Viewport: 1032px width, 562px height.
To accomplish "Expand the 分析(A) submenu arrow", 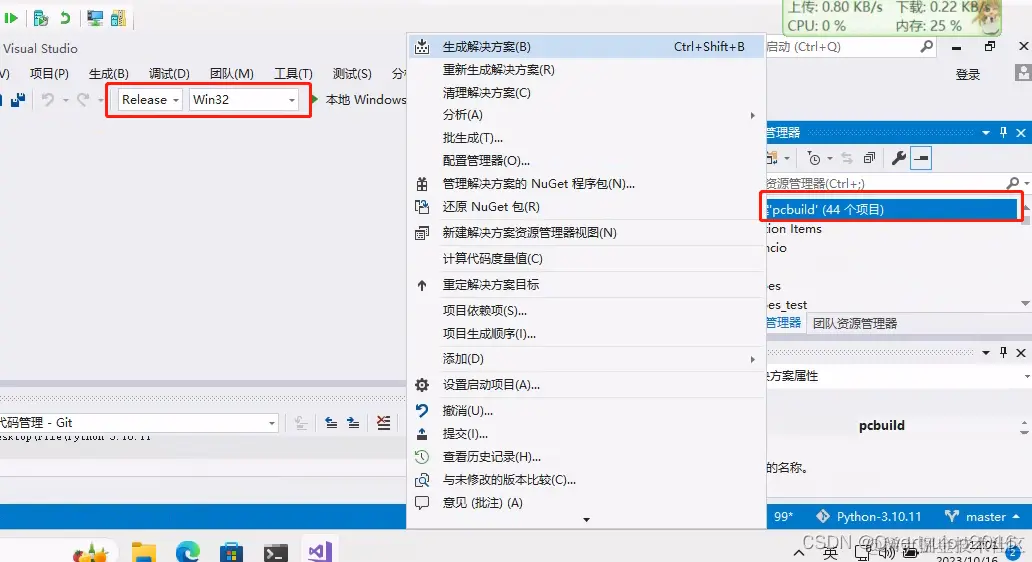I will 752,115.
